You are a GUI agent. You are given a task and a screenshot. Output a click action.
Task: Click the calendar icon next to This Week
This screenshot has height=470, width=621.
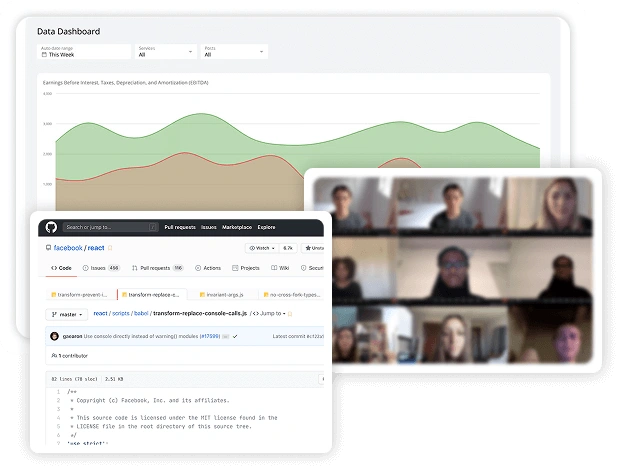(x=44, y=55)
